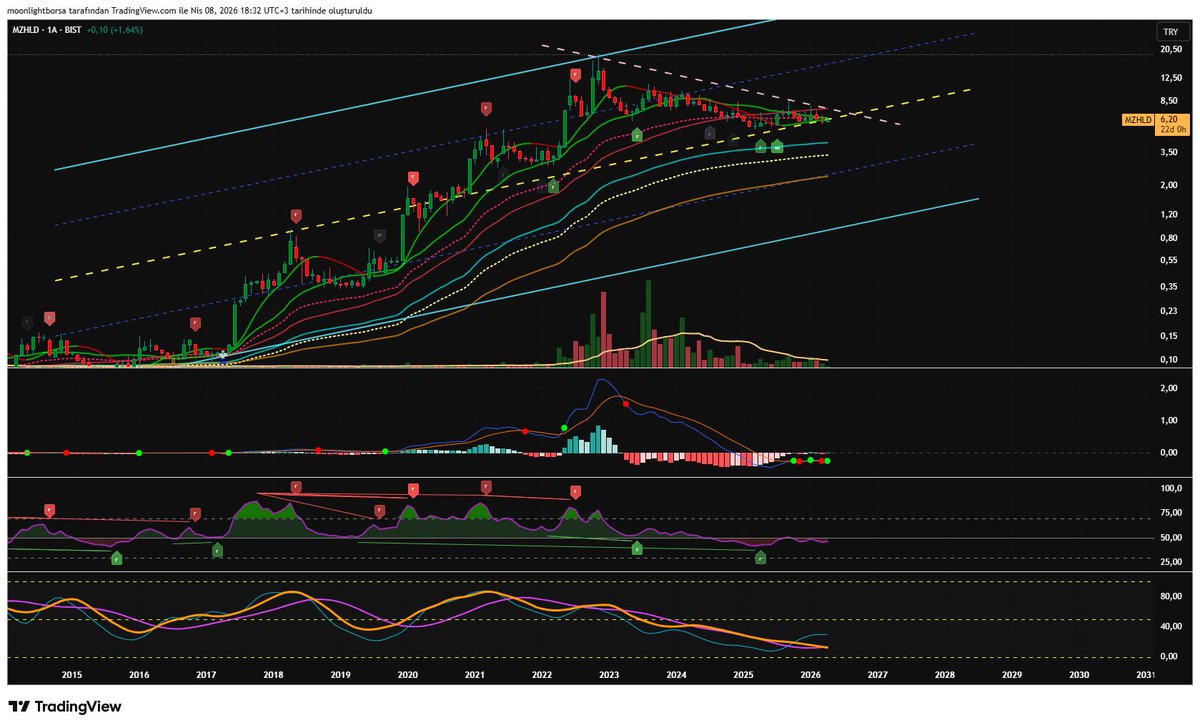
Task: Click the 2020 label on time axis
Action: click(x=408, y=675)
